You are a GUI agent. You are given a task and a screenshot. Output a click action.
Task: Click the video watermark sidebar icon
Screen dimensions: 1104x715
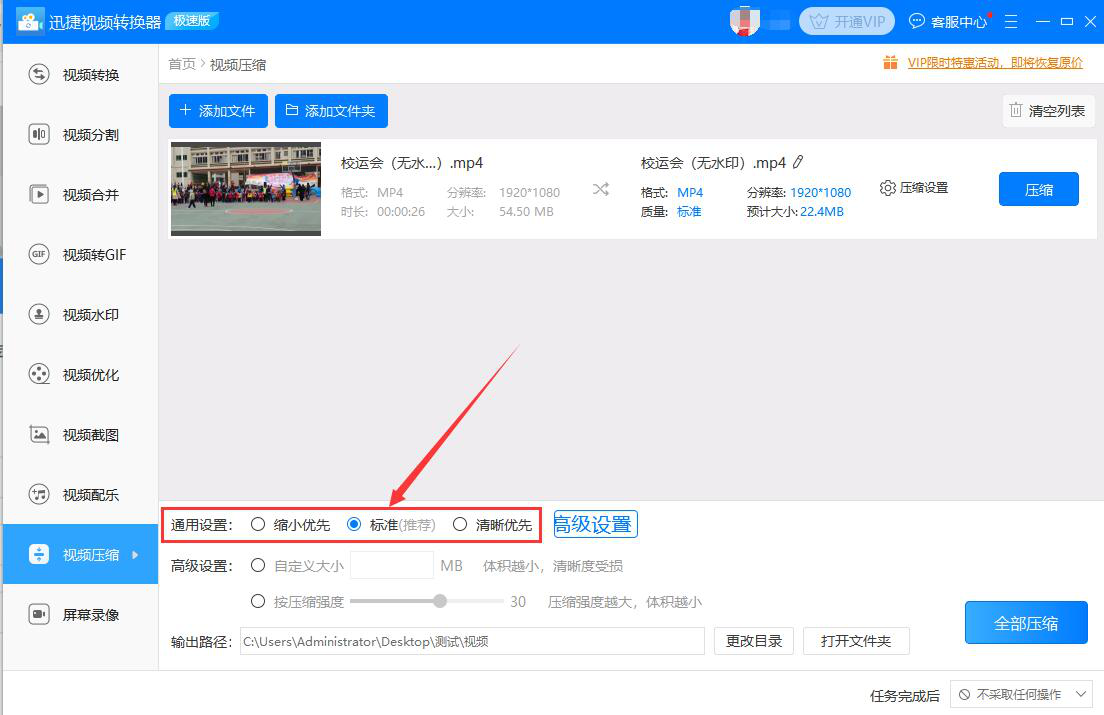[x=39, y=315]
